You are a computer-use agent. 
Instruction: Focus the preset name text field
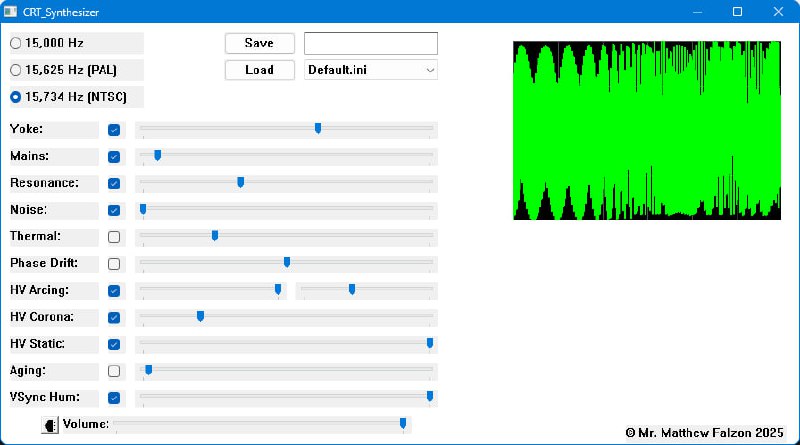pyautogui.click(x=371, y=43)
